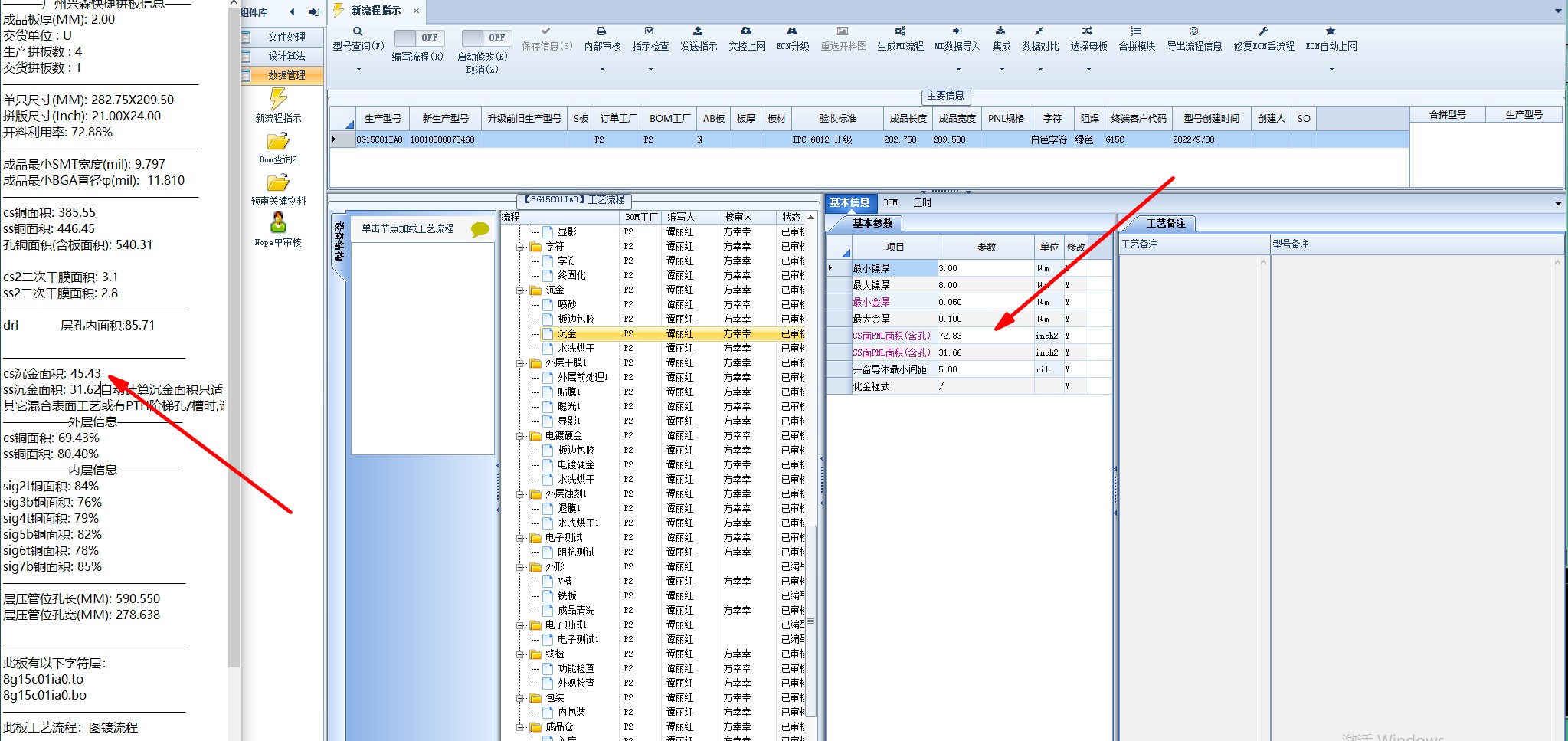Collapse the 外层蚀刻1 folder node
Viewport: 1568px width, 741px height.
coord(520,494)
